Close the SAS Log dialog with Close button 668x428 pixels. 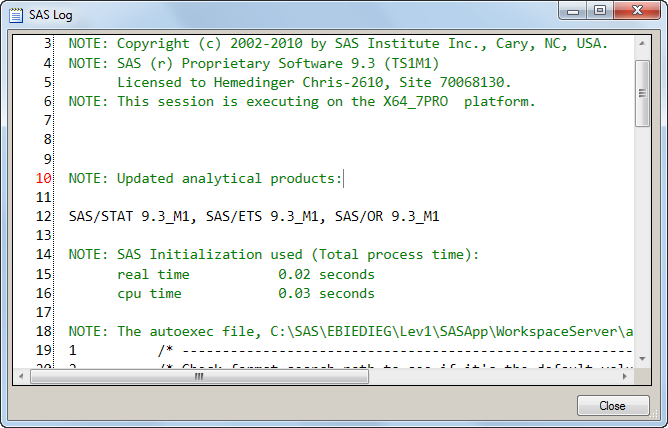point(613,405)
